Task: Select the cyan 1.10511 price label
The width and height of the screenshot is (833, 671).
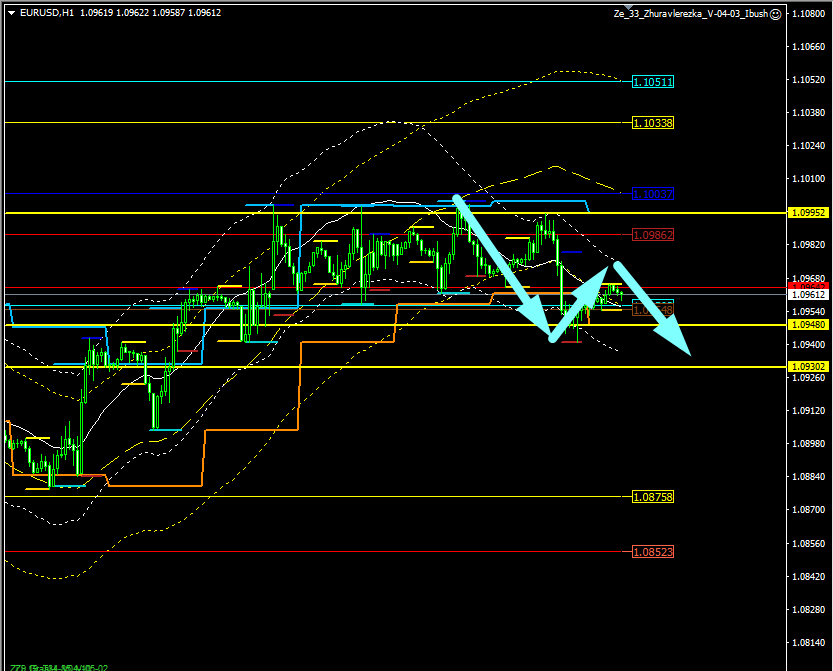Action: tap(652, 82)
